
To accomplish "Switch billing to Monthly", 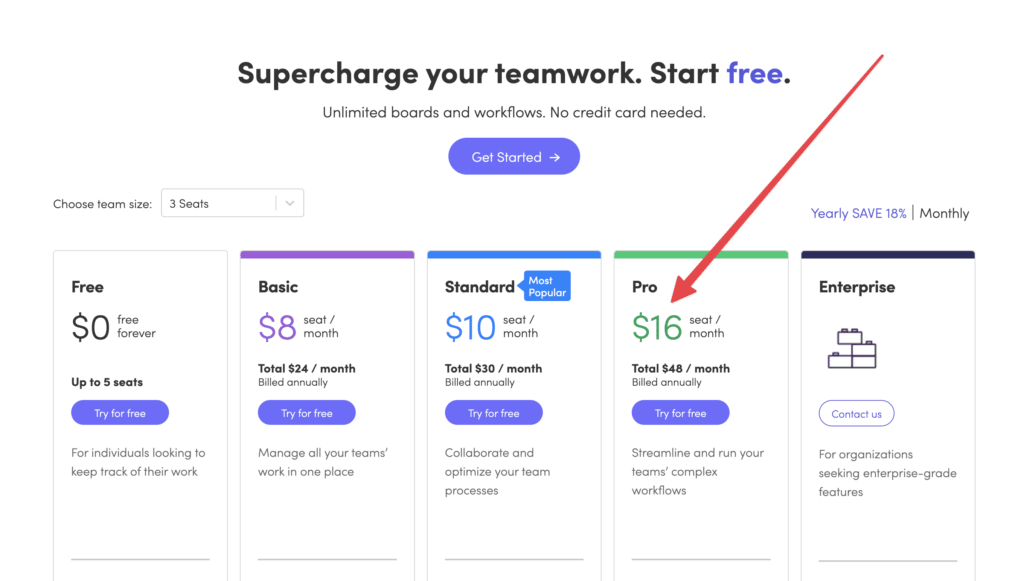I will [x=944, y=213].
